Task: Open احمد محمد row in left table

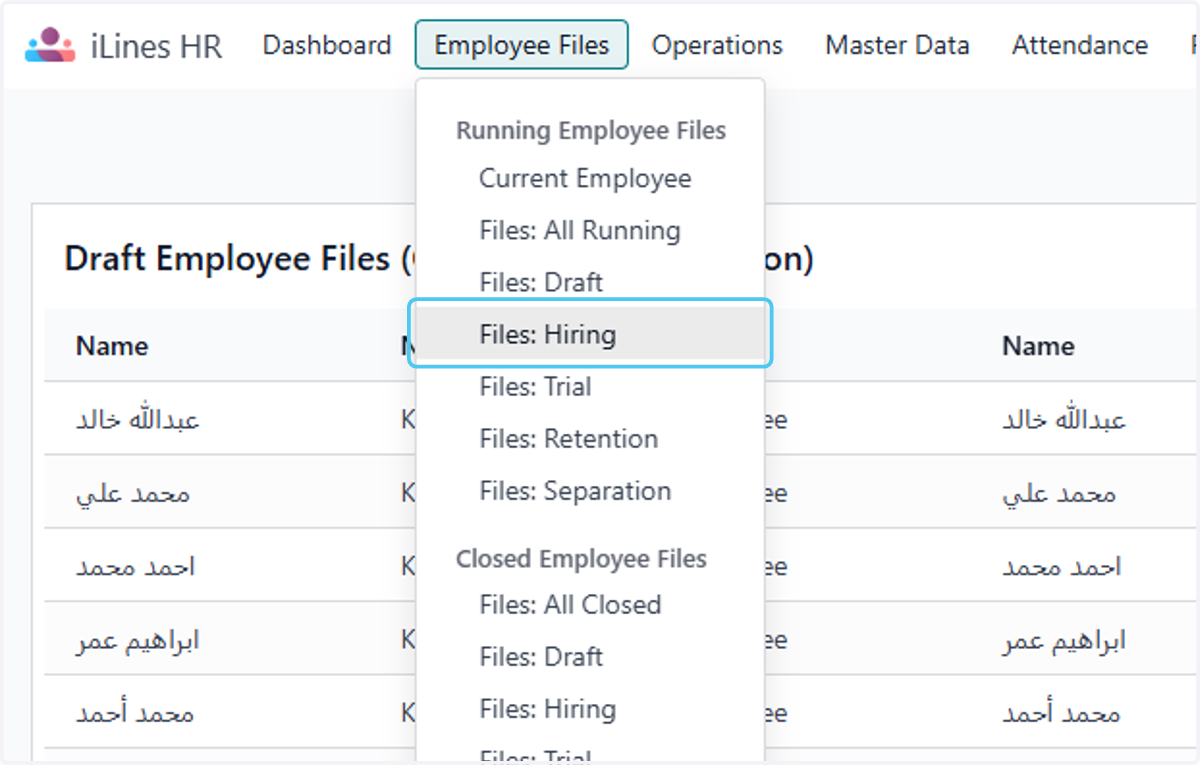Action: tap(136, 566)
